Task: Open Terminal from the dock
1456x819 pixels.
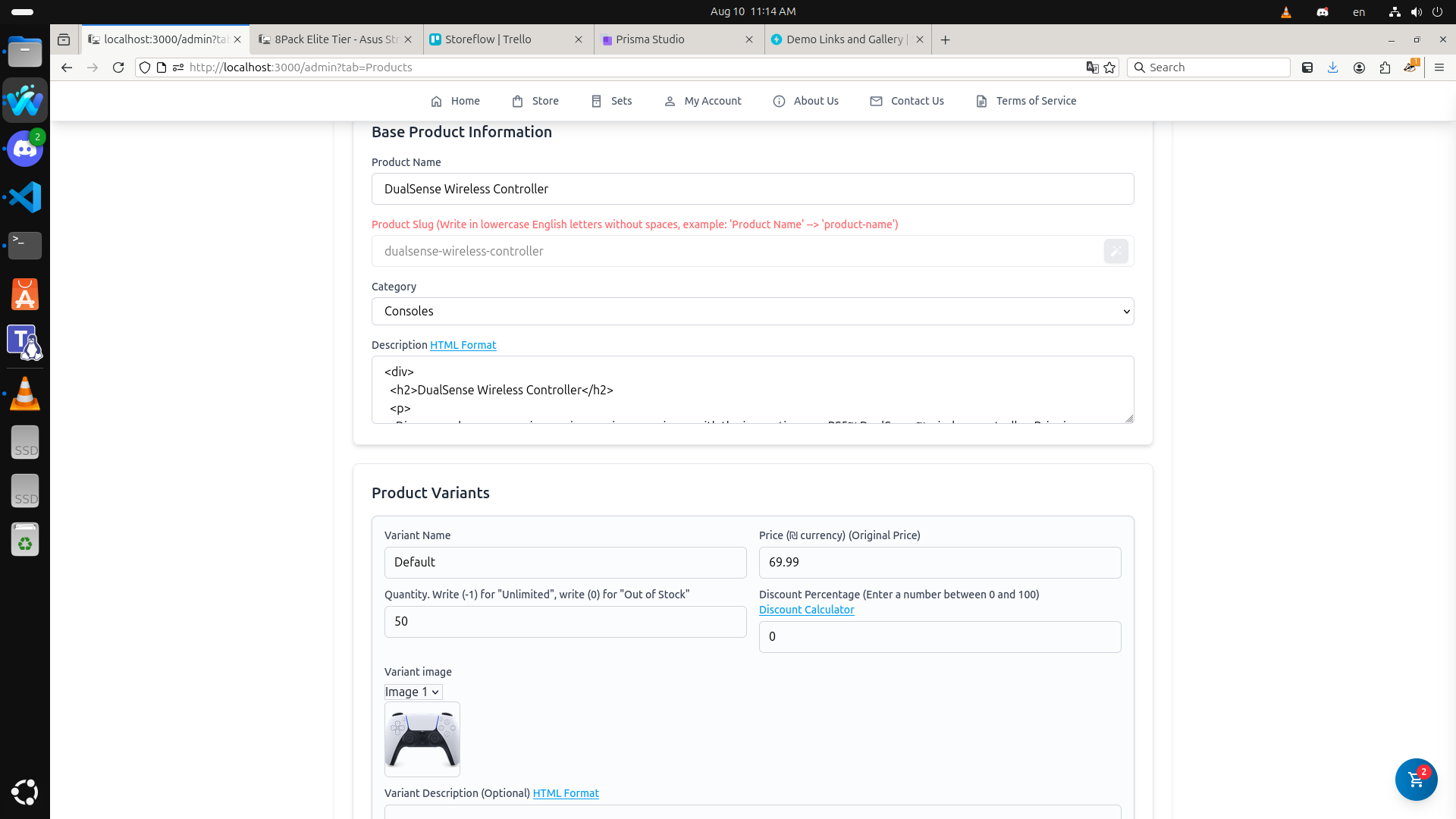Action: coord(25,246)
